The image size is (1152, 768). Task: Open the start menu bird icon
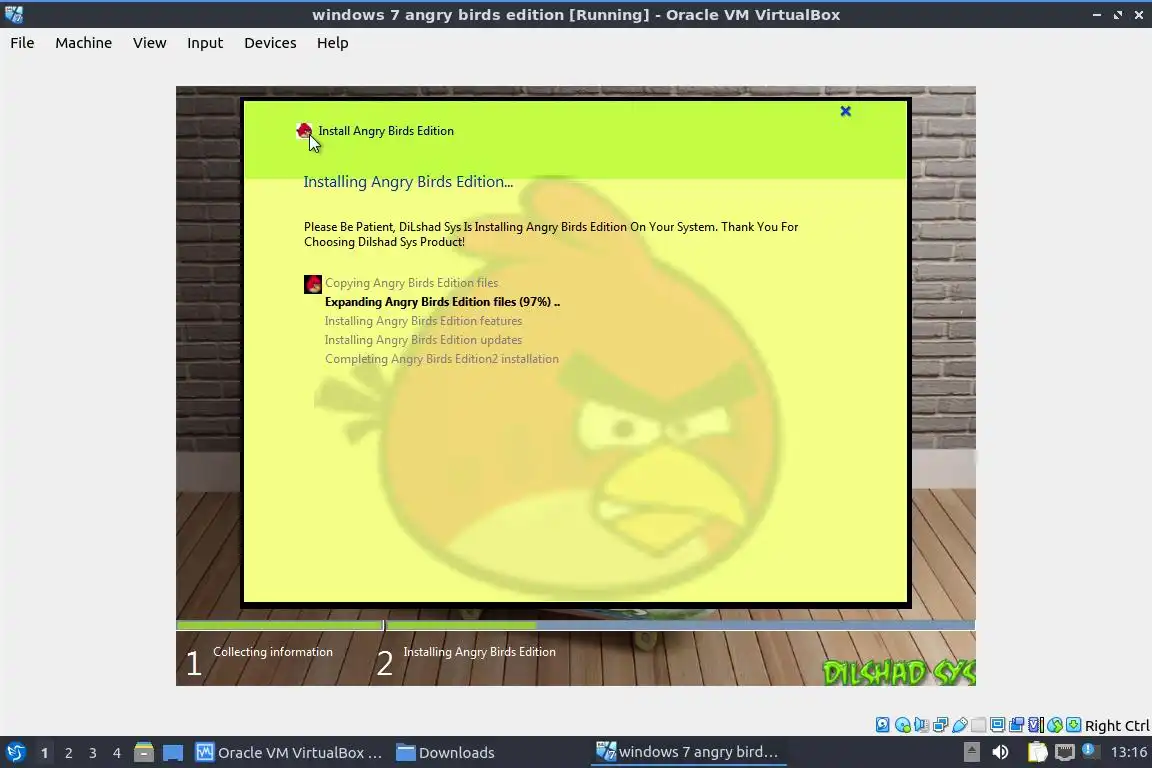pyautogui.click(x=15, y=753)
